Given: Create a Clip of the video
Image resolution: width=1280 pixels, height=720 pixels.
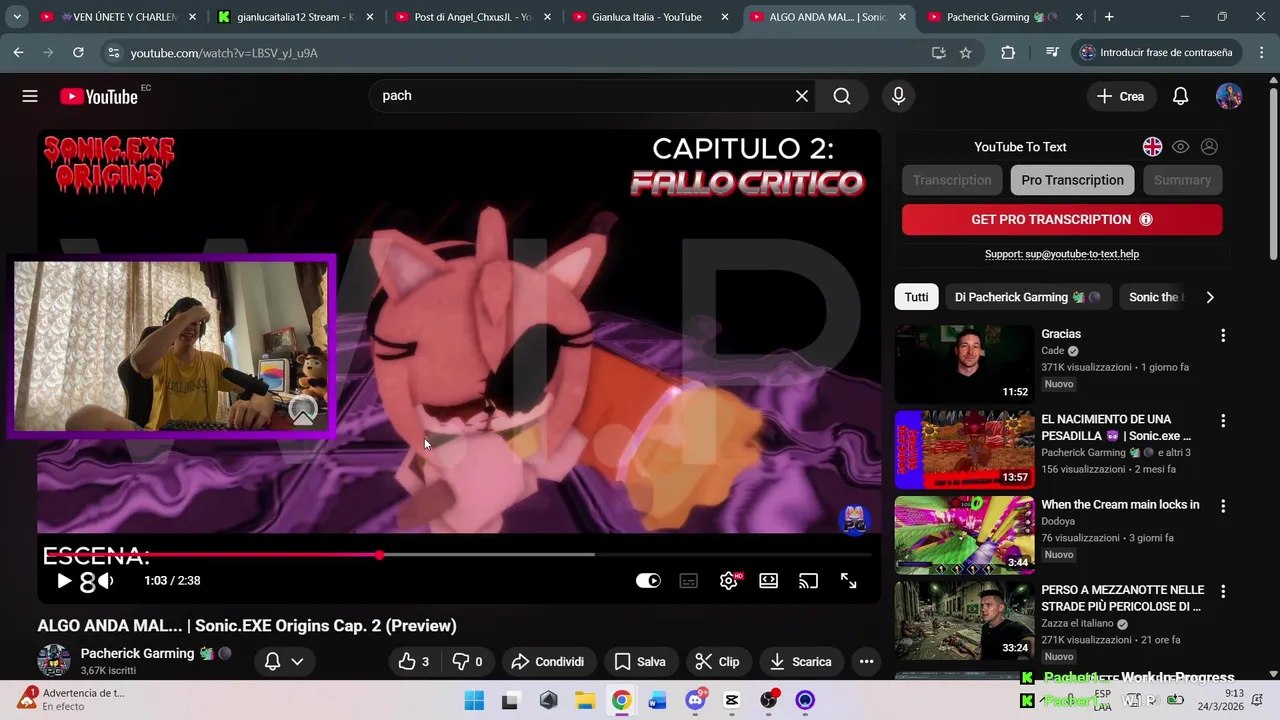Looking at the screenshot, I should coord(717,662).
